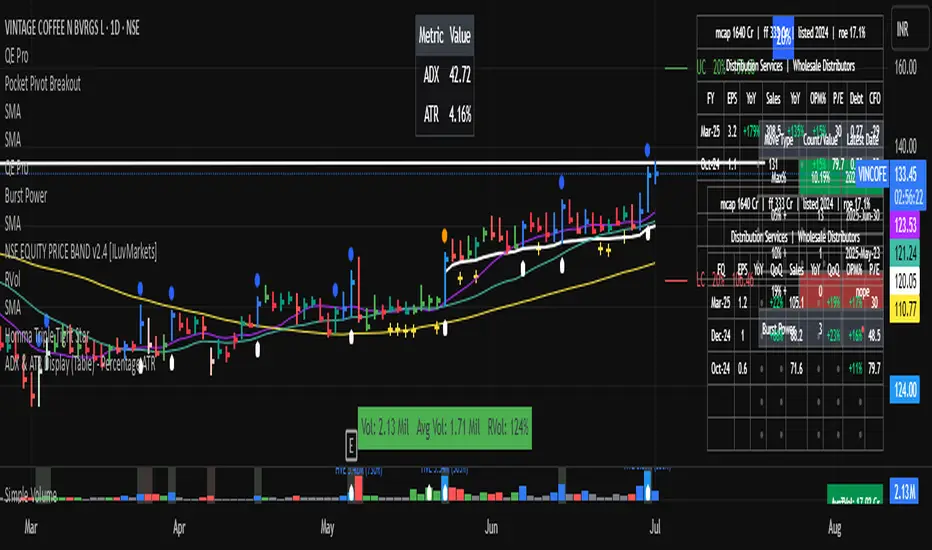Click the FQ column header
932x550 pixels.
click(x=720, y=269)
